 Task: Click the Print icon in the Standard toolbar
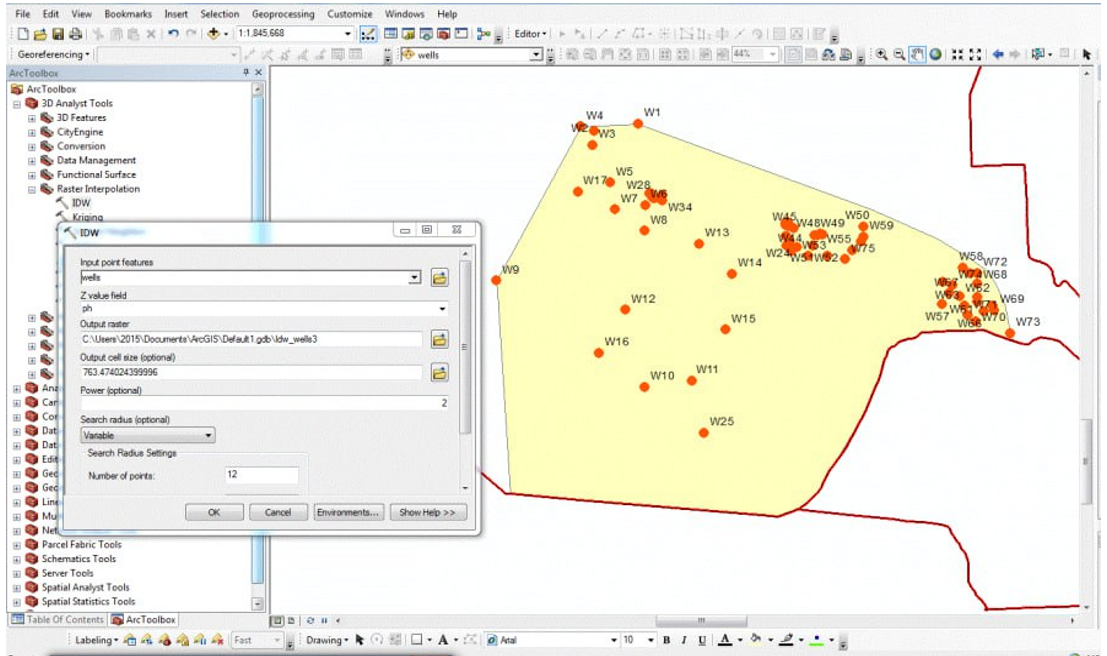click(x=75, y=34)
